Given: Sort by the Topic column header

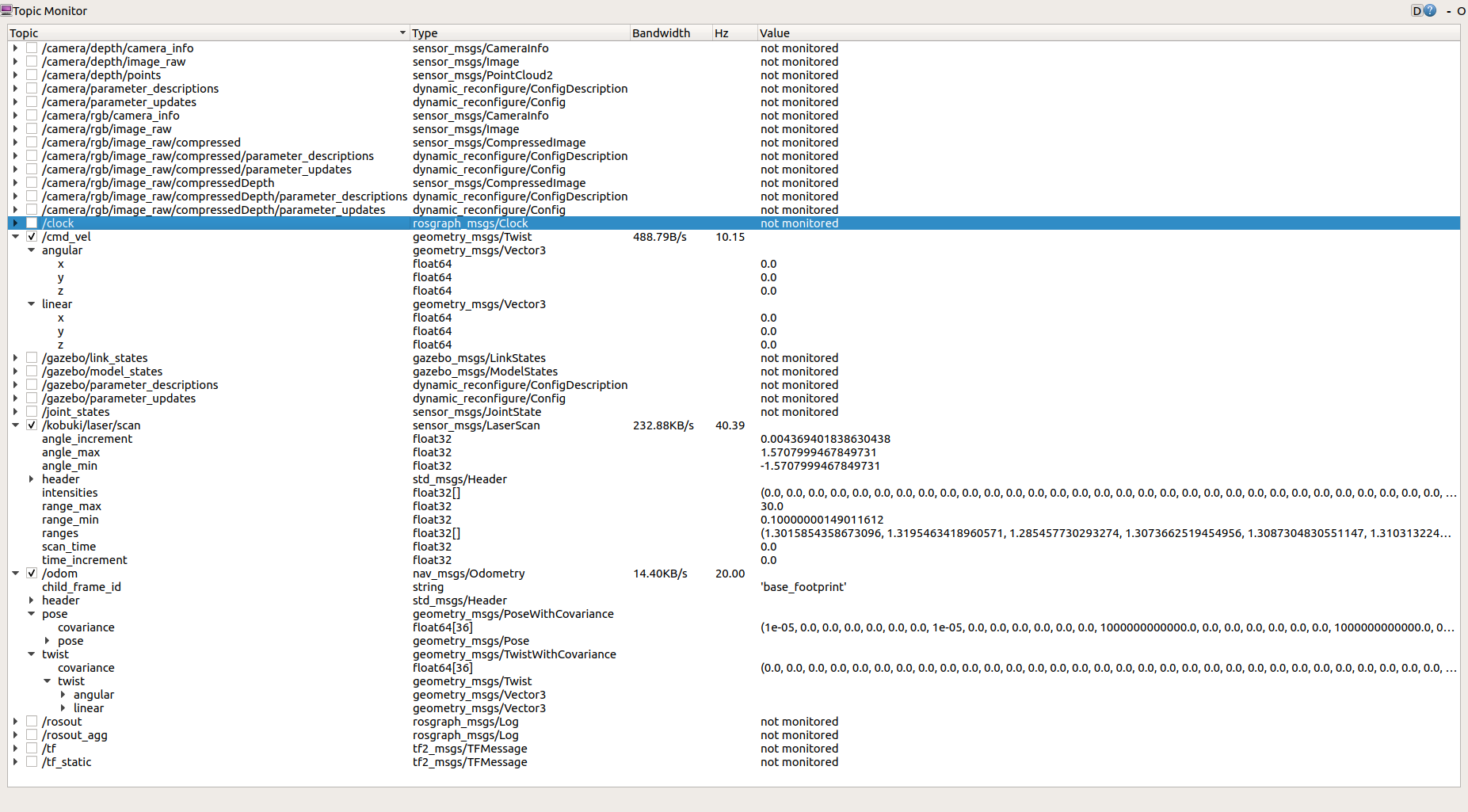Looking at the screenshot, I should tap(206, 33).
